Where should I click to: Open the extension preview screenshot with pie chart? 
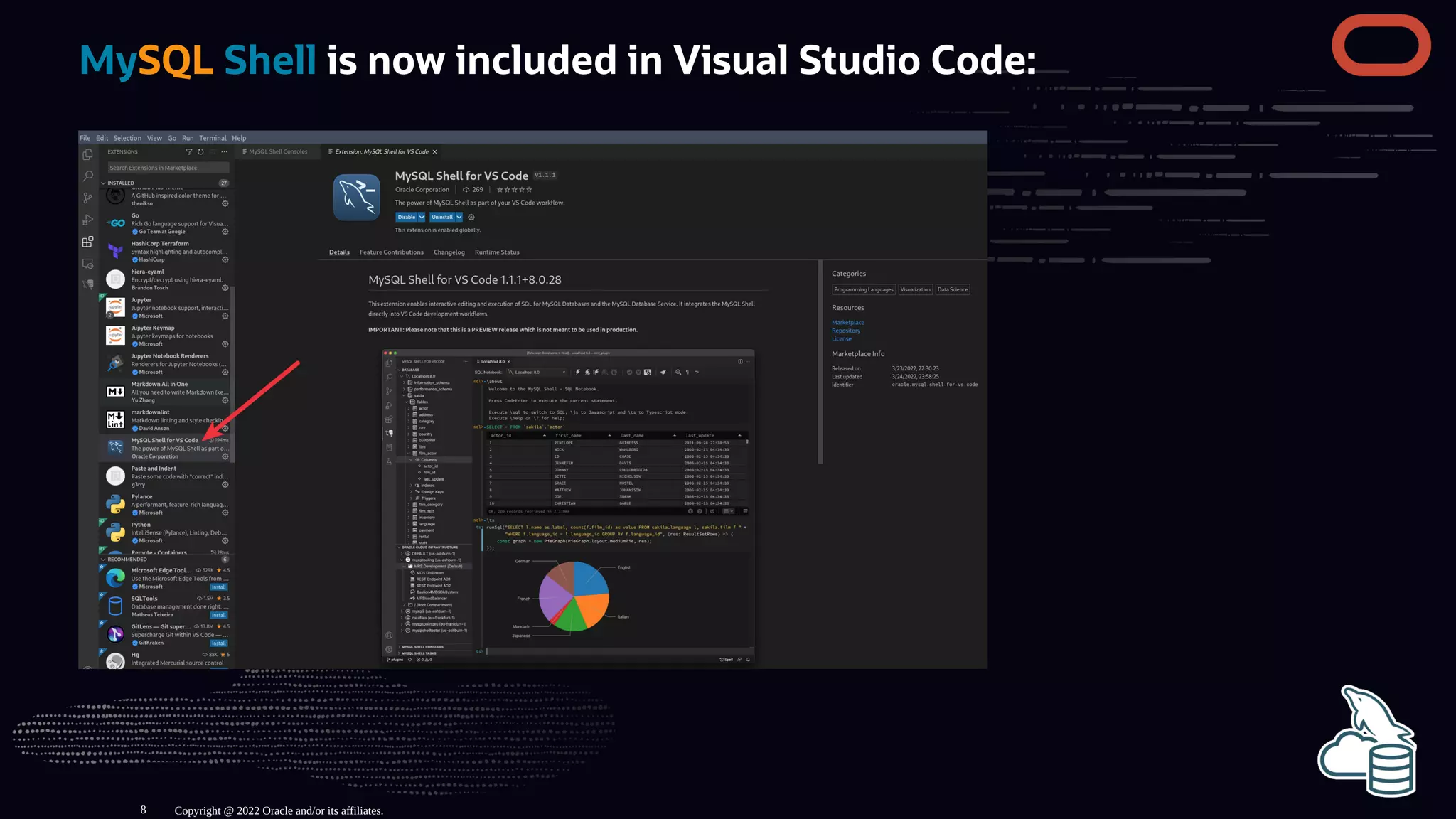568,507
